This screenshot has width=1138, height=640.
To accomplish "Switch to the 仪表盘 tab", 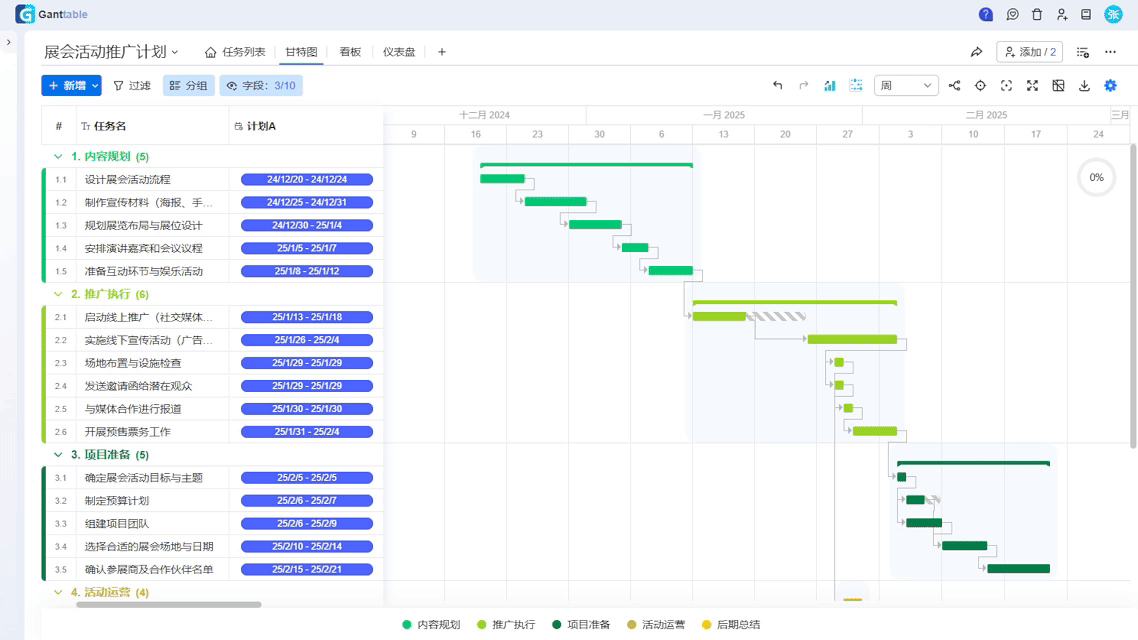I will click(399, 52).
